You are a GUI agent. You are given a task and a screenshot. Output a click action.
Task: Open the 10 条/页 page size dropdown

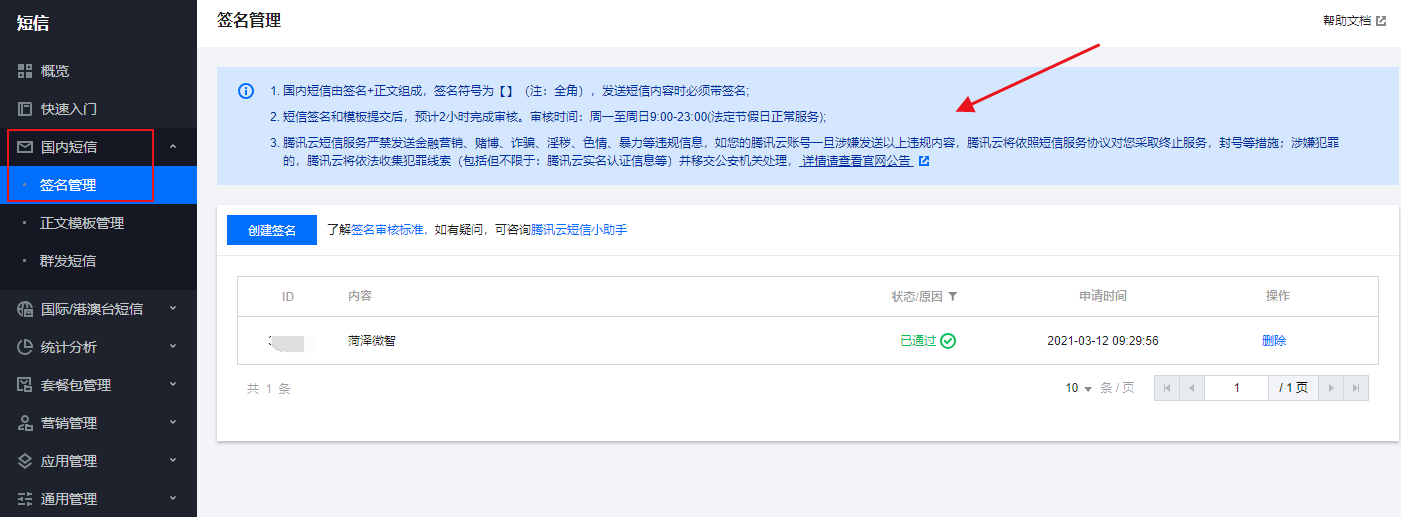tap(1079, 388)
